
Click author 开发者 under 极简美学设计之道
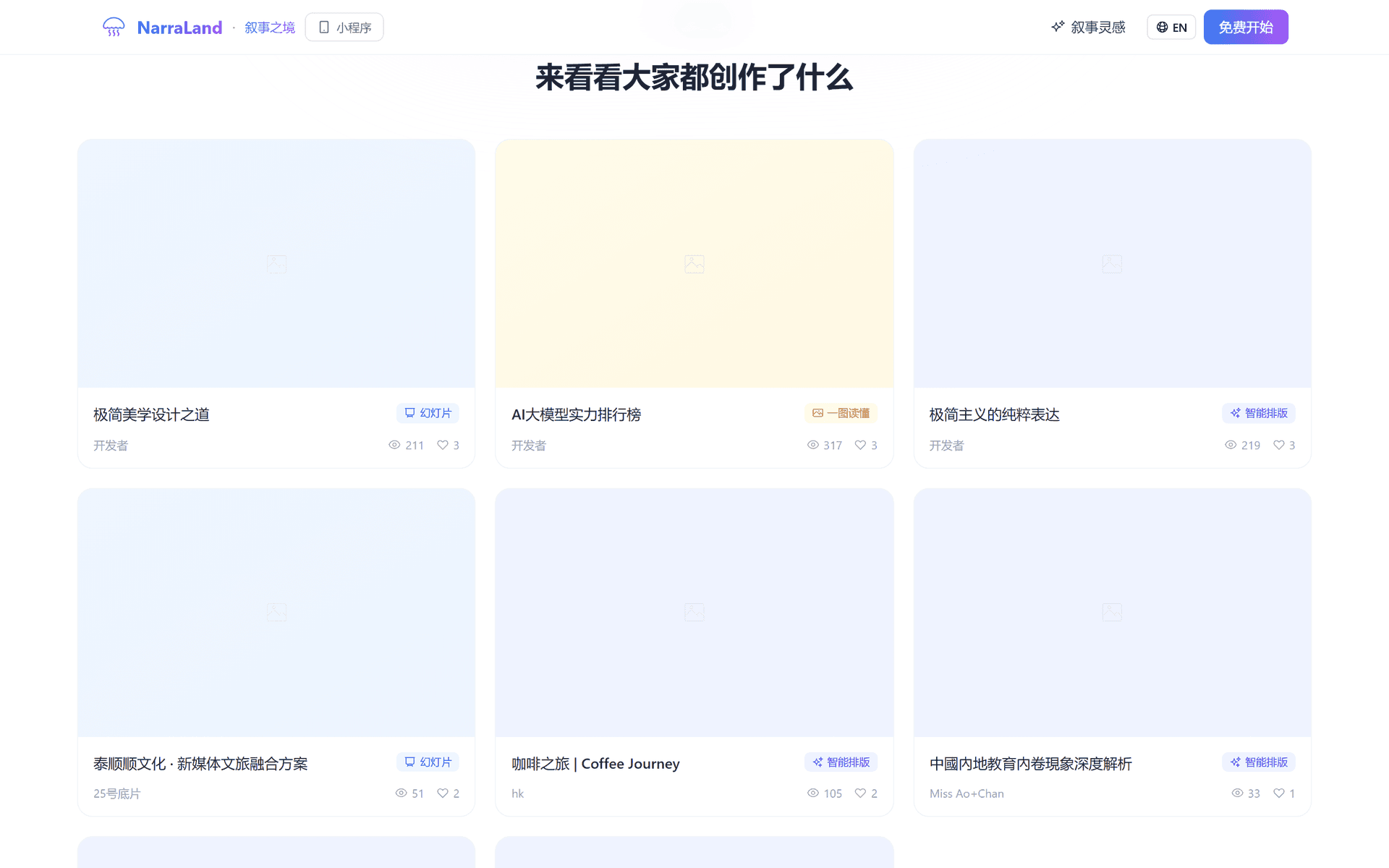[x=111, y=446]
